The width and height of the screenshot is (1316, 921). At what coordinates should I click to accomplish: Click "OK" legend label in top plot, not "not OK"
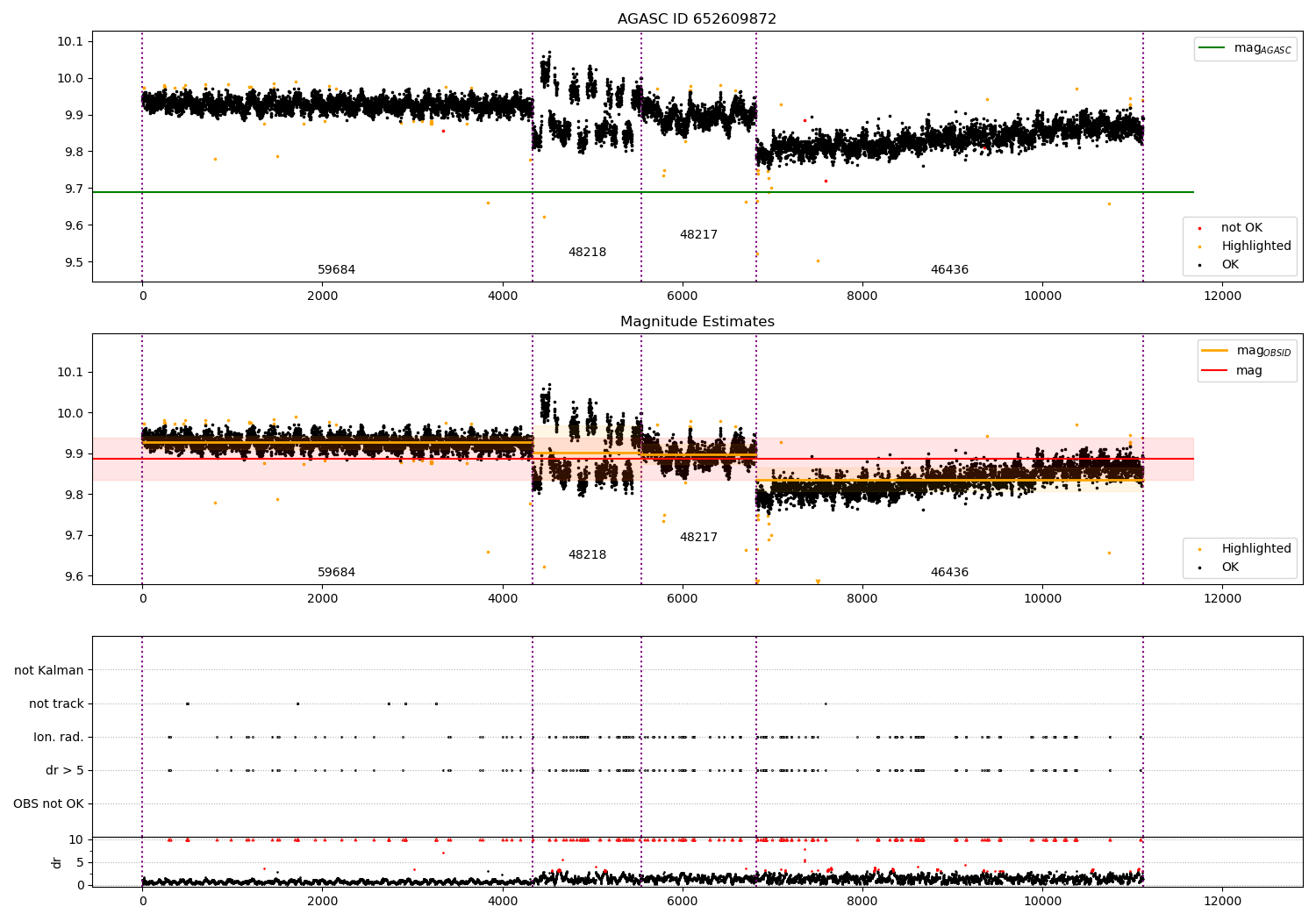(1230, 264)
